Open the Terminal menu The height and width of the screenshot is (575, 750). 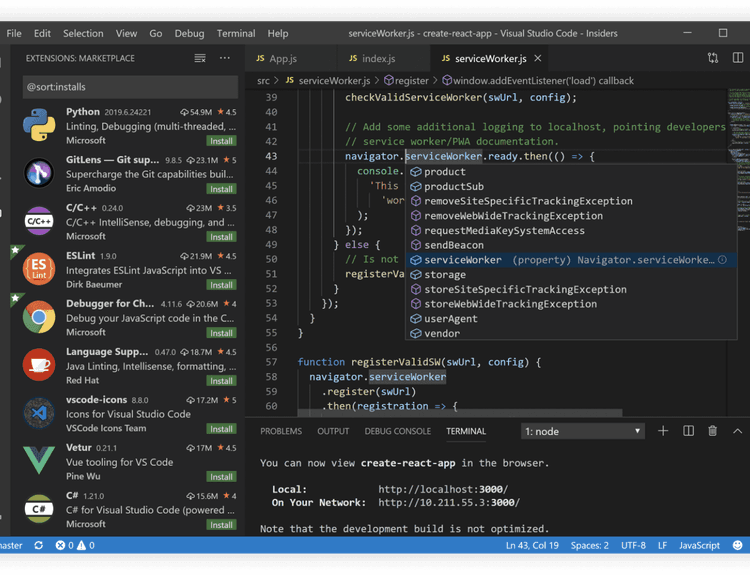pos(236,33)
